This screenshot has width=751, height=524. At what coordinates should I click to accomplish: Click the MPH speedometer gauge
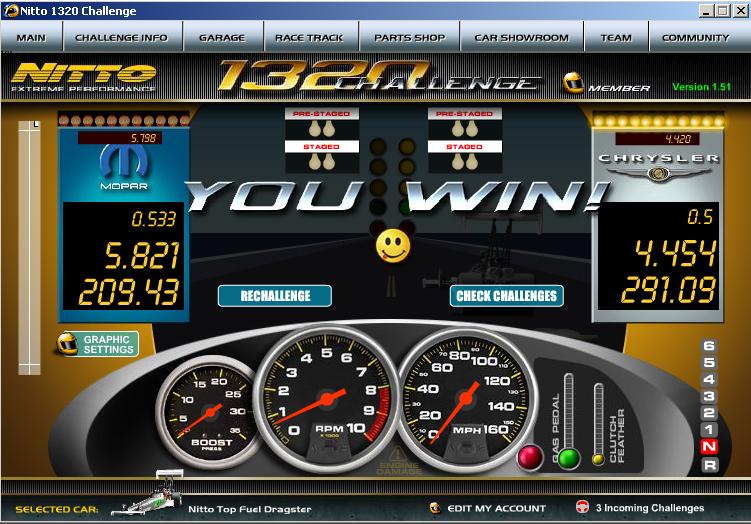(466, 399)
